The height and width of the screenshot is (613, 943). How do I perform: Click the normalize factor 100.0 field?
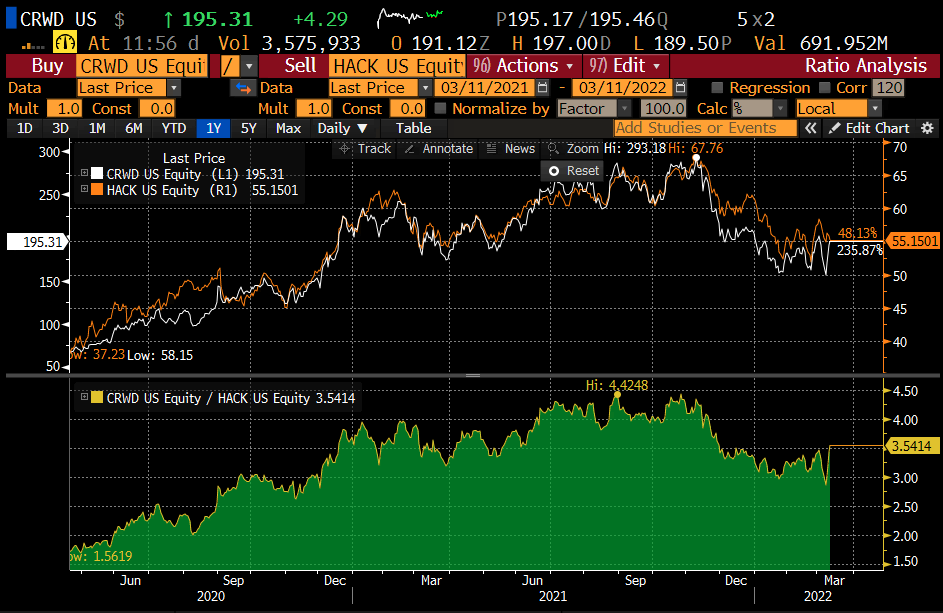tap(663, 108)
